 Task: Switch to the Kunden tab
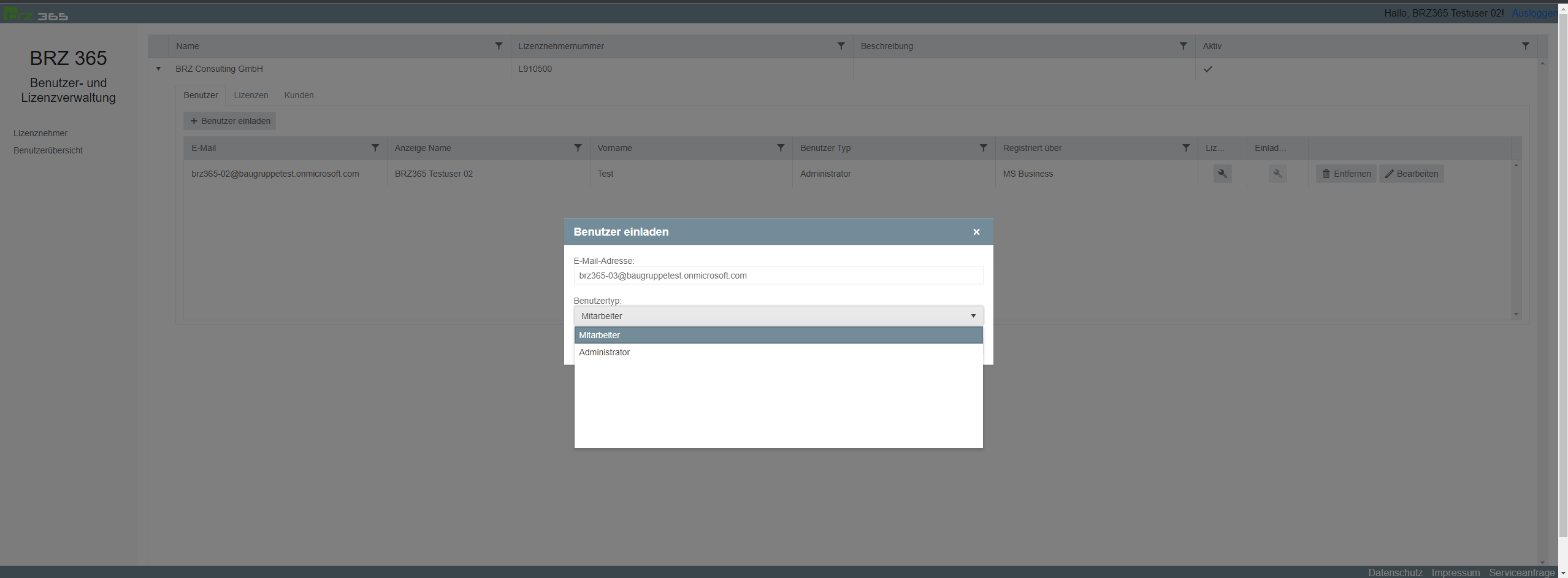299,95
